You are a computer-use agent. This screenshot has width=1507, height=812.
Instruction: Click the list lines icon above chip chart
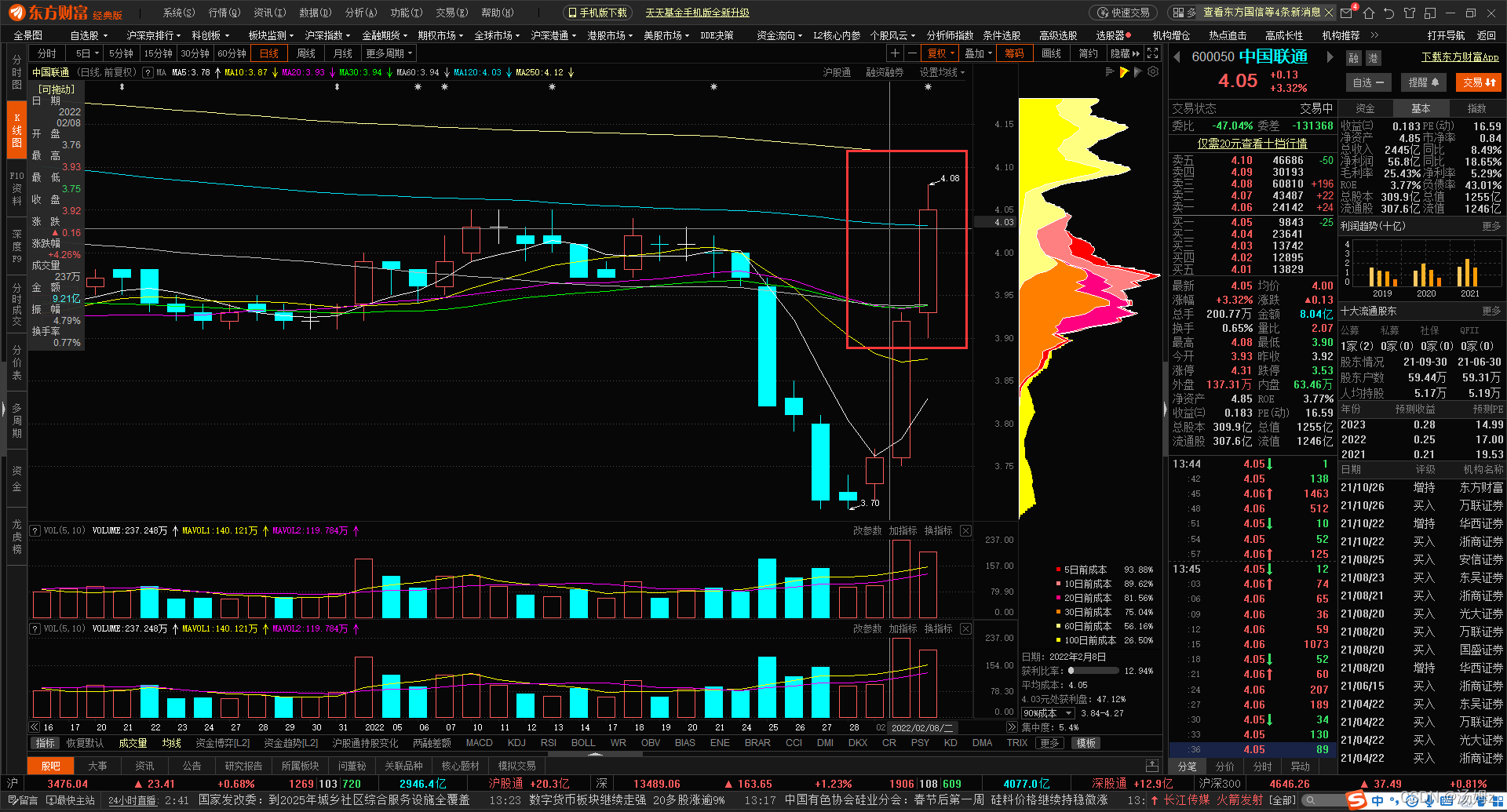tap(1110, 72)
